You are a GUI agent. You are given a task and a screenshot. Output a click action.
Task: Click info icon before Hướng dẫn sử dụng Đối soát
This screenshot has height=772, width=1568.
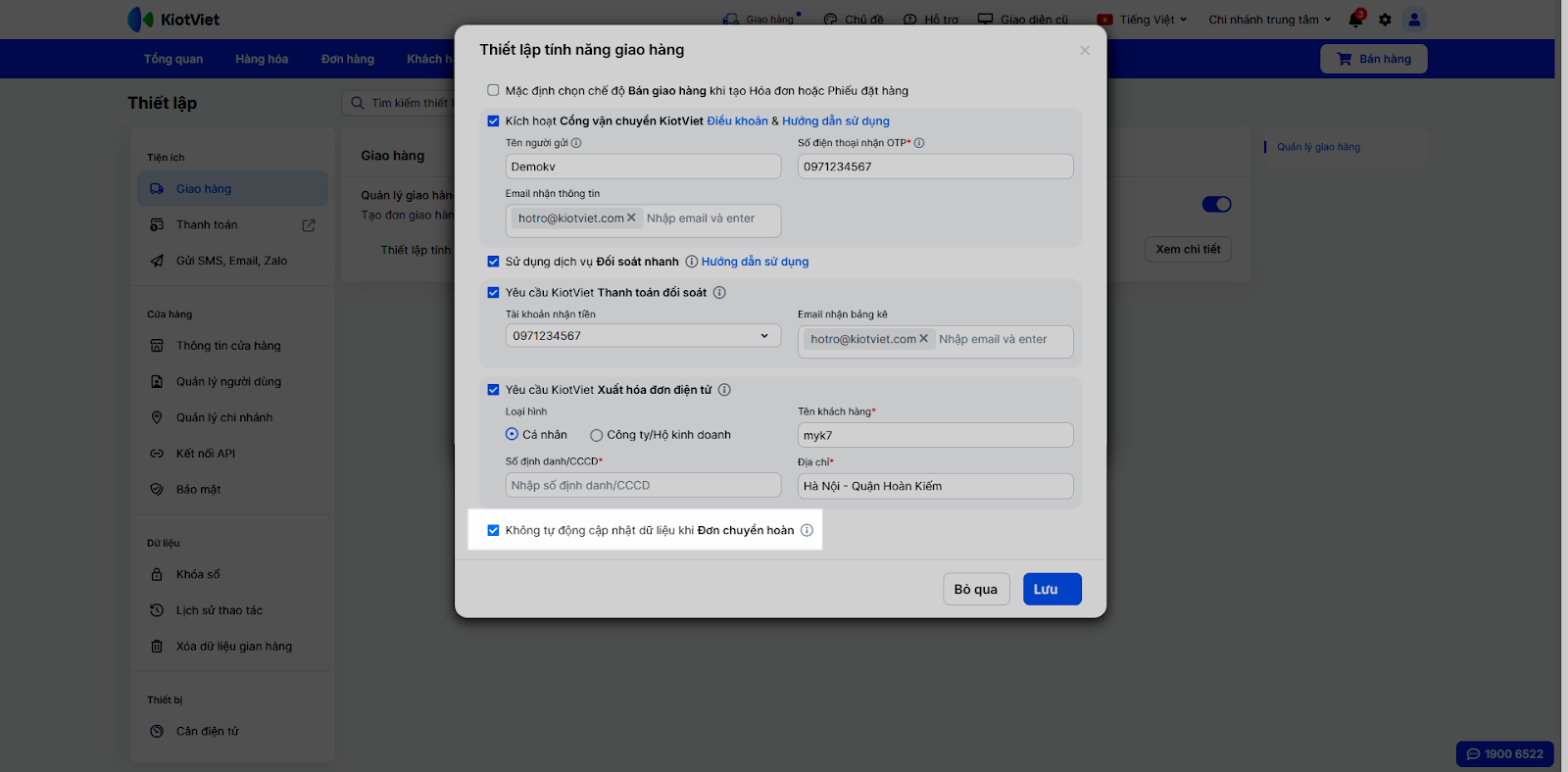click(x=692, y=262)
